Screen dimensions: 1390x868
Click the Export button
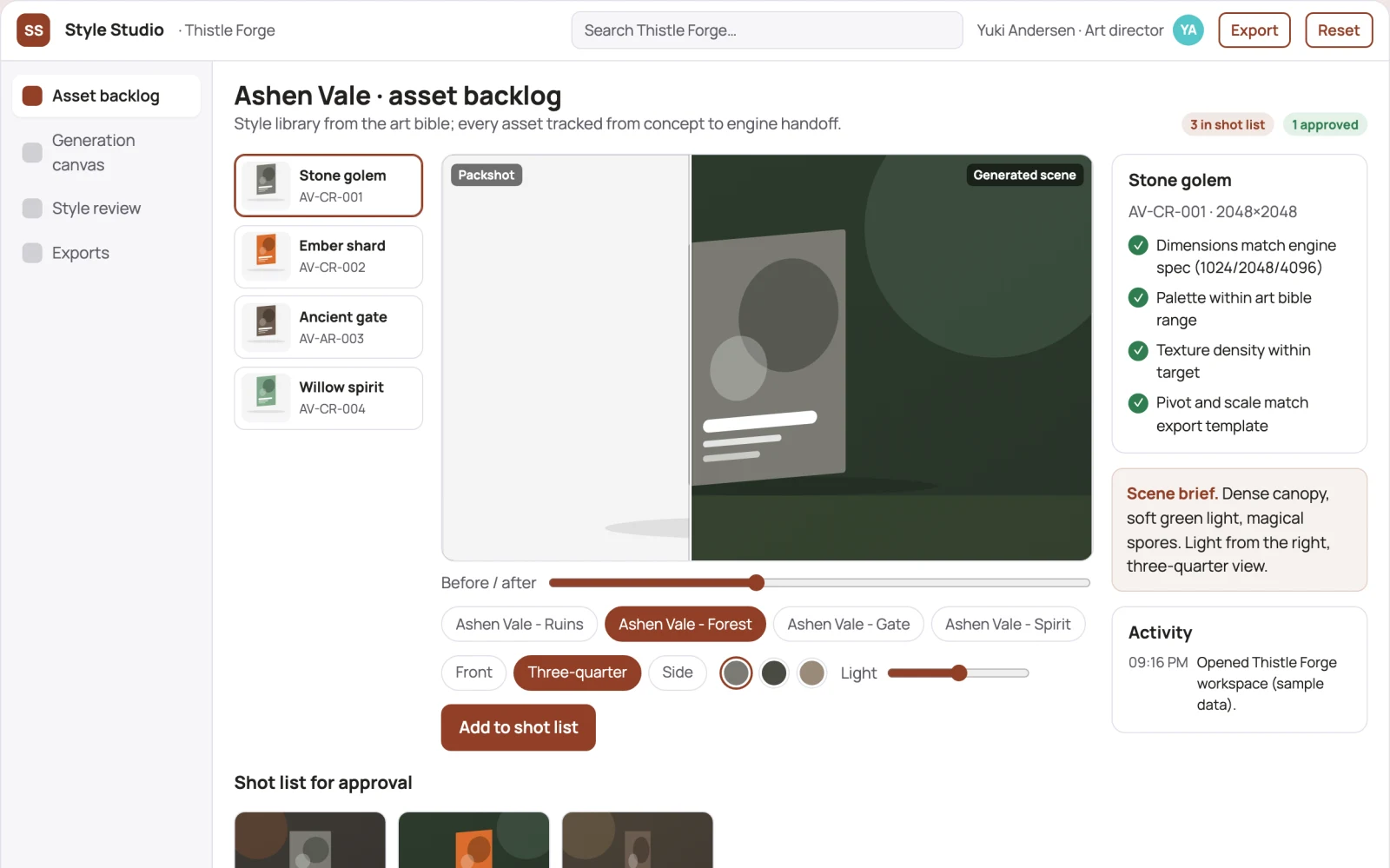pyautogui.click(x=1254, y=30)
